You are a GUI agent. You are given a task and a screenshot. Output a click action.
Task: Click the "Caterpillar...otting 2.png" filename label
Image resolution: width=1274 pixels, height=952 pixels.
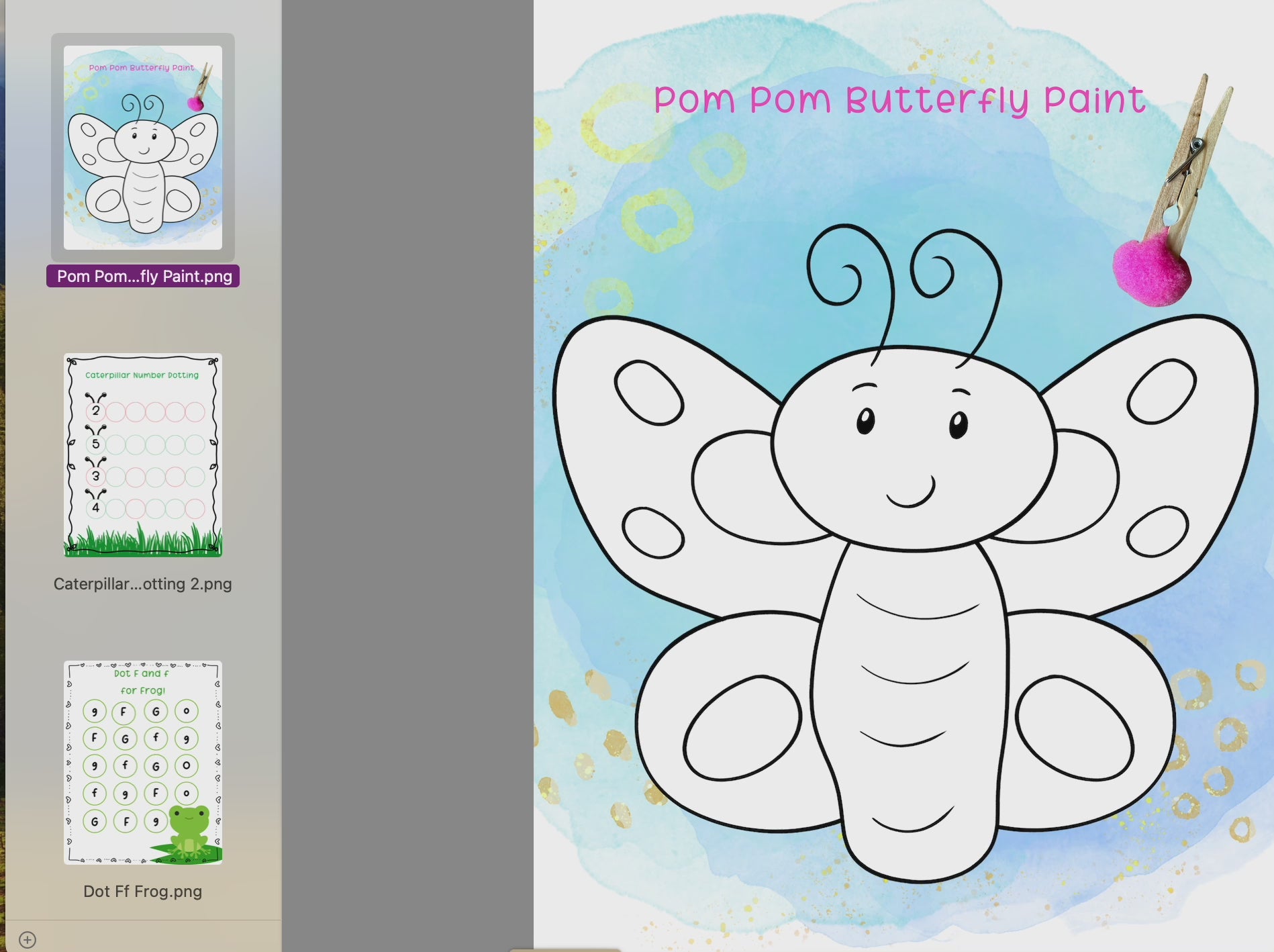point(143,584)
